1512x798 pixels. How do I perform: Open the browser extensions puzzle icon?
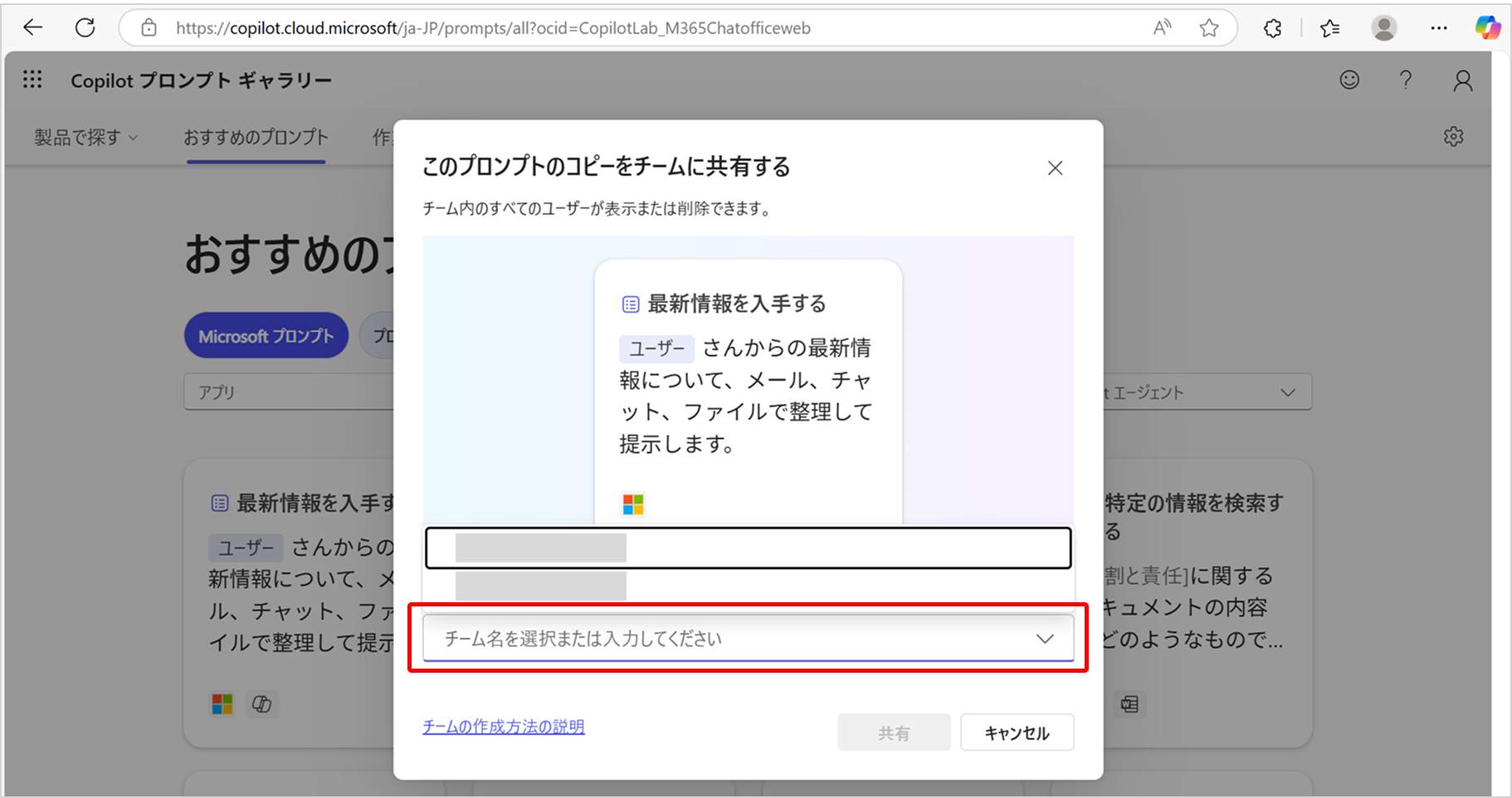(x=1272, y=28)
